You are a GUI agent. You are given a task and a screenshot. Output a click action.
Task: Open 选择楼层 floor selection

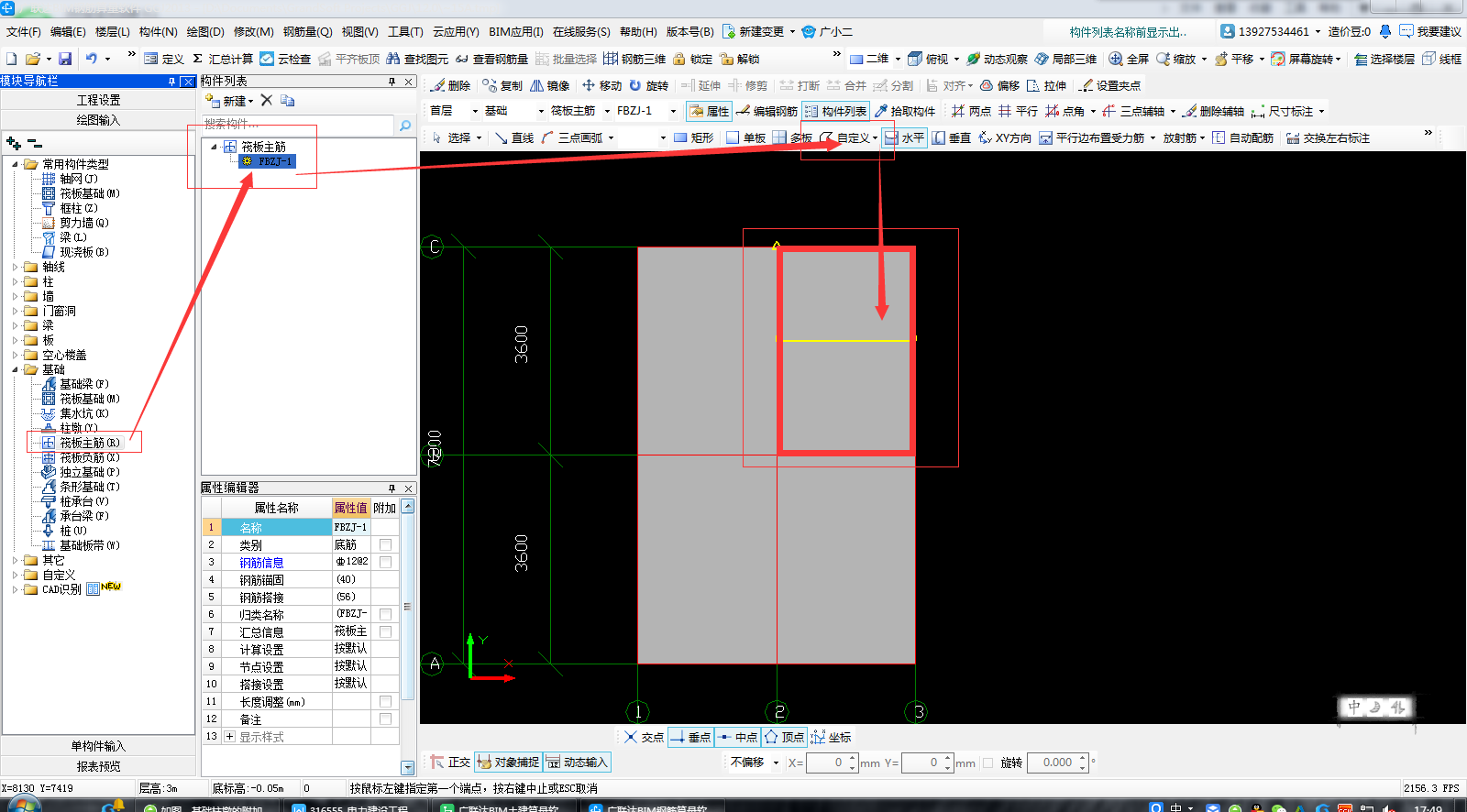(1384, 59)
